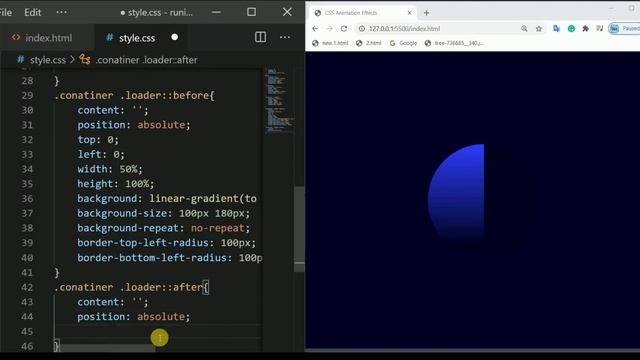Open a new browser tab with plus

point(426,13)
